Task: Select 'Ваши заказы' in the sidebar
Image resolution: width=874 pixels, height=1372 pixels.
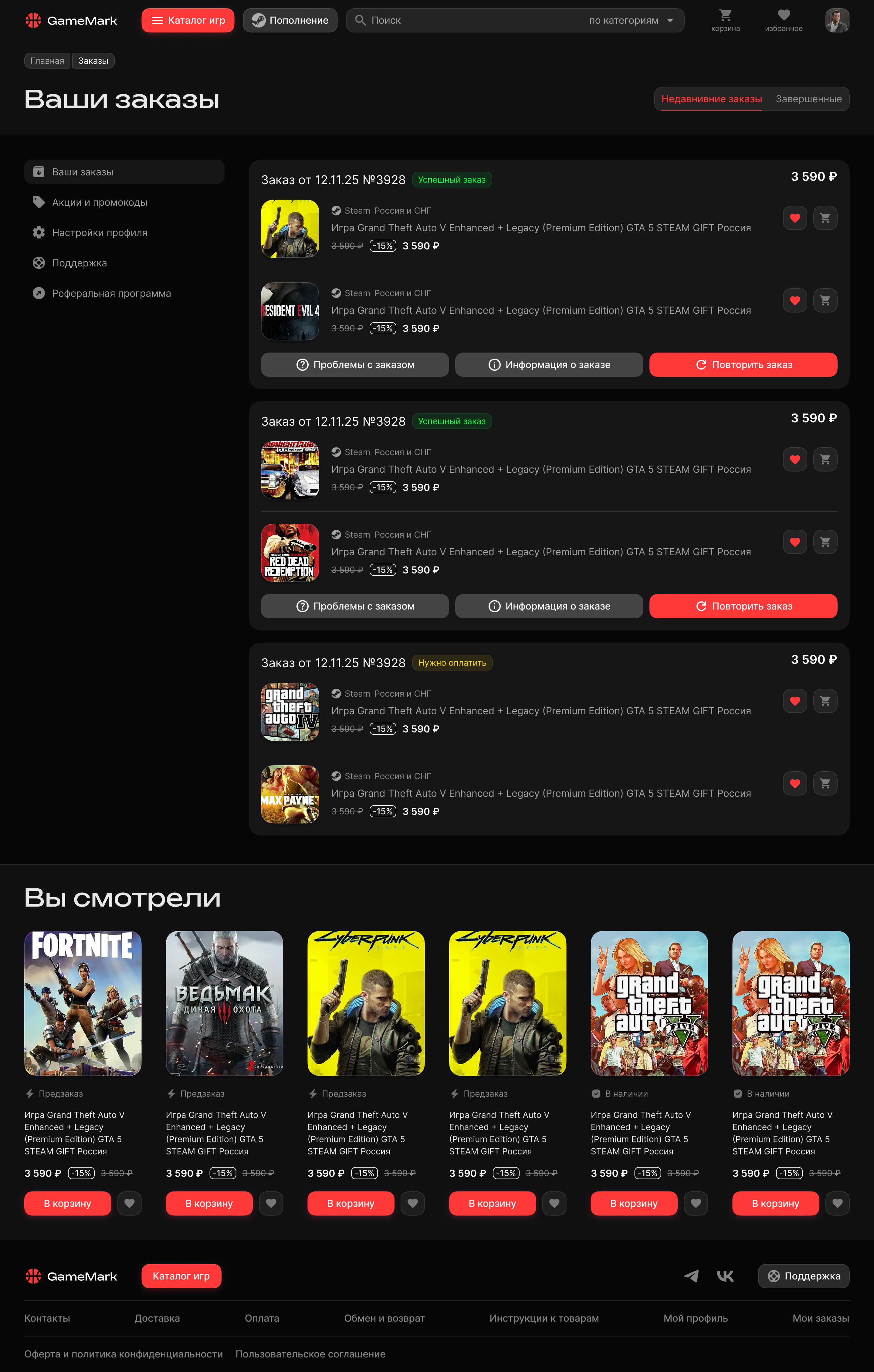Action: pos(124,172)
